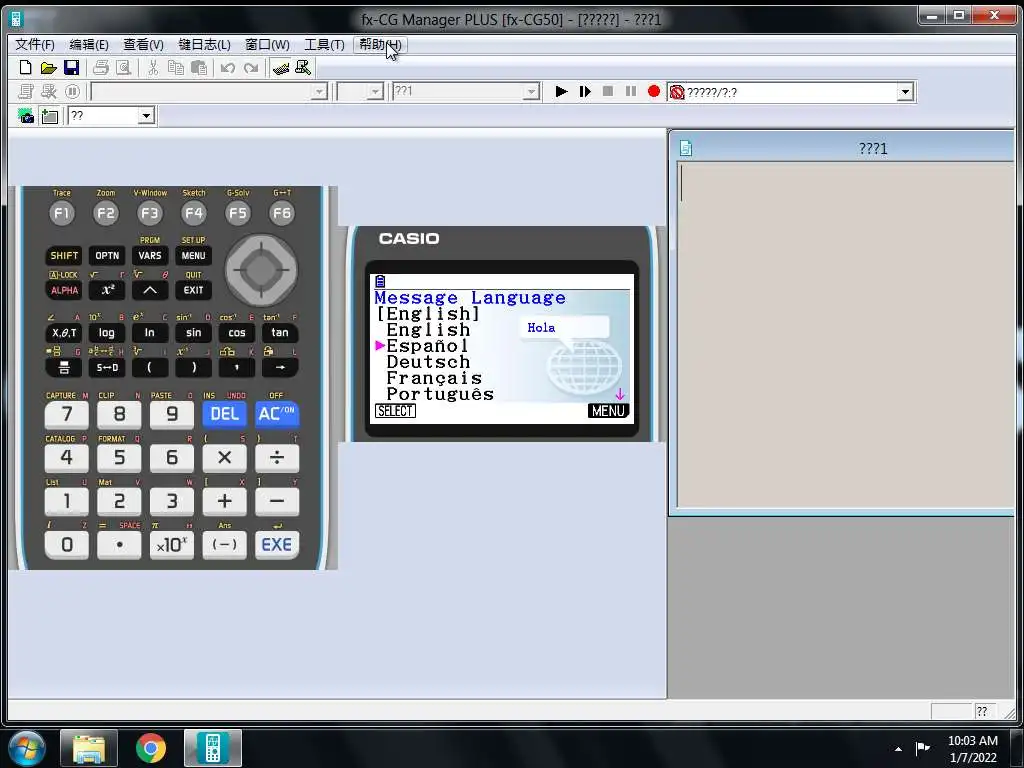Click the green add-panel icon beside camera

pos(50,116)
